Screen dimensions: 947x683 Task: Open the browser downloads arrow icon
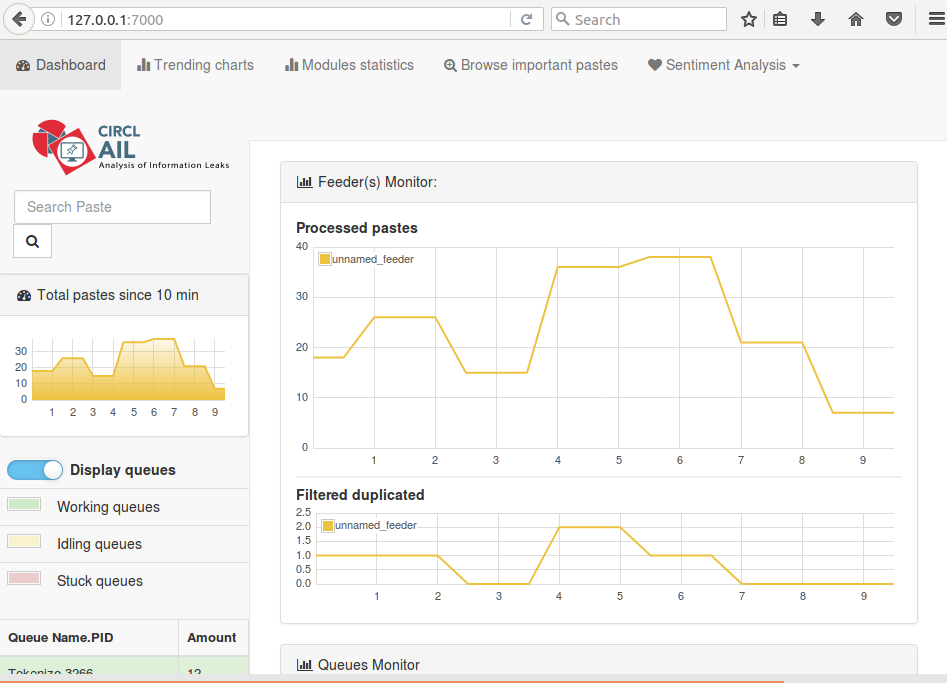click(818, 19)
